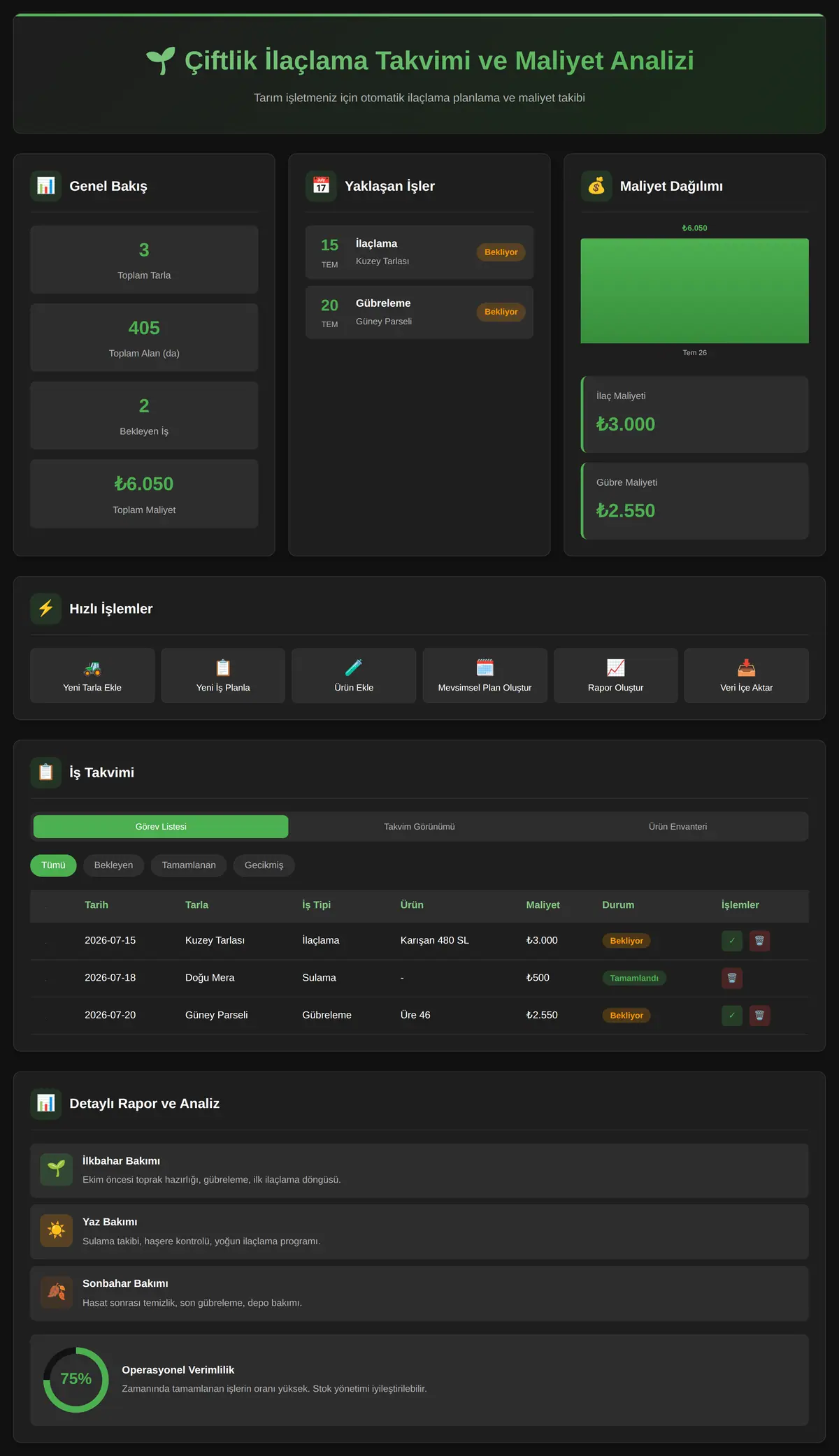Click the Yaklaşan İşler calendar icon
The height and width of the screenshot is (1456, 839).
pos(321,186)
